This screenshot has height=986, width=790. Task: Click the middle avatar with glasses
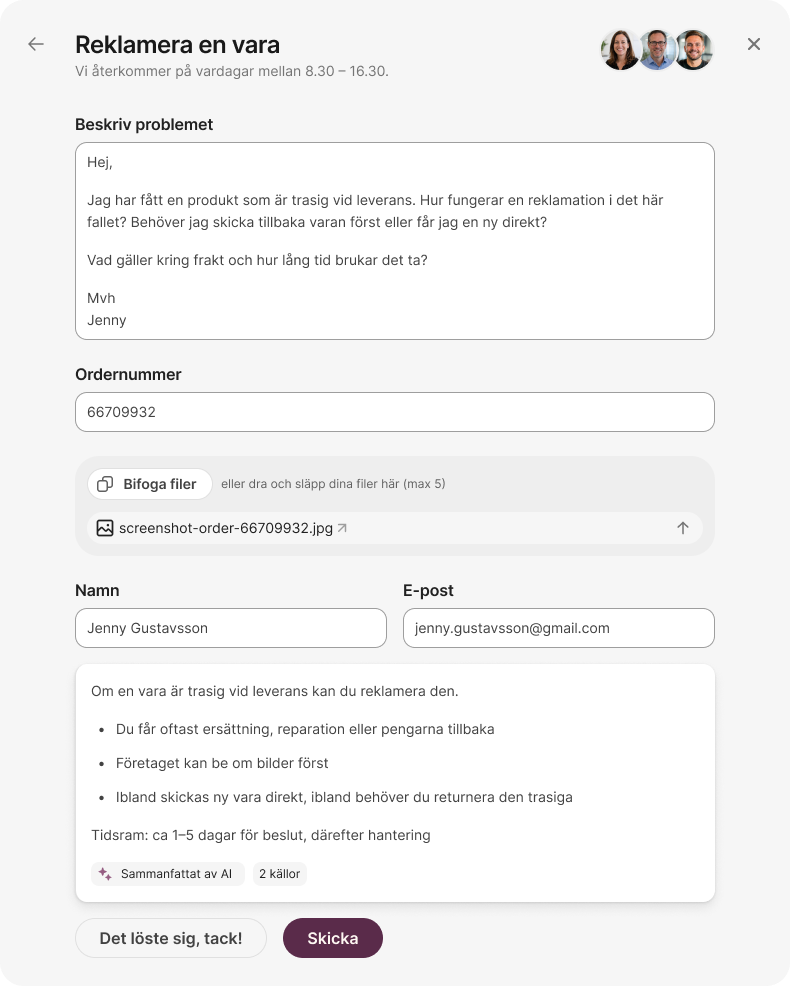(x=657, y=50)
